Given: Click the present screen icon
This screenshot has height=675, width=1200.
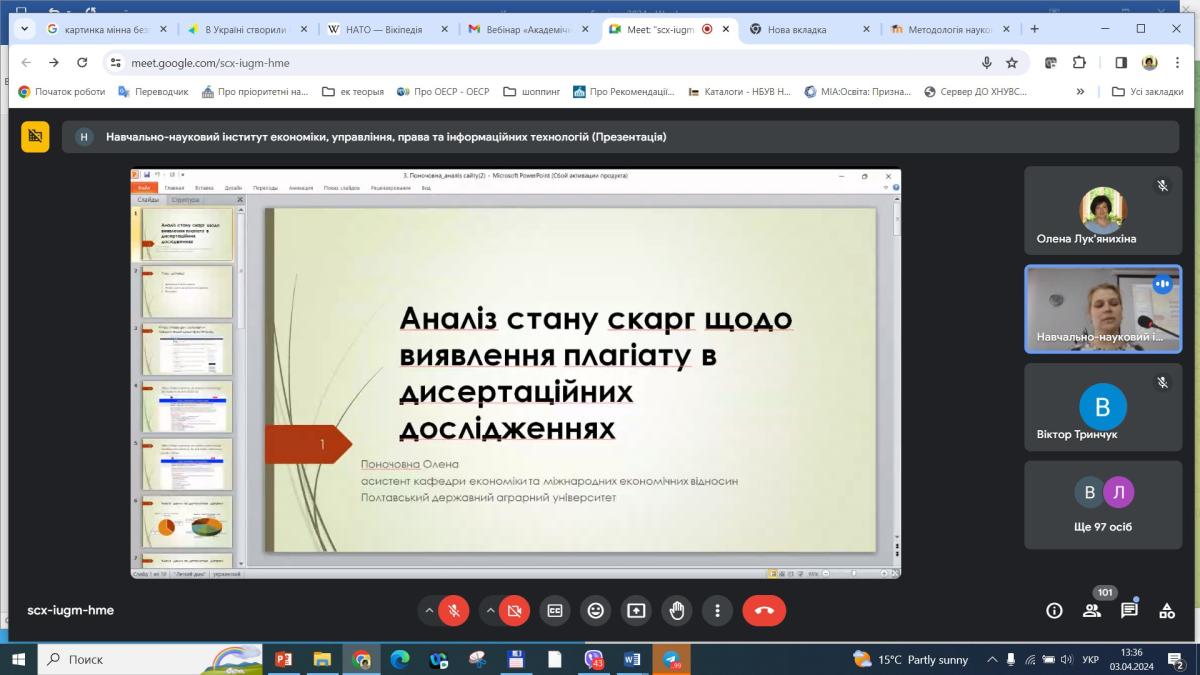Looking at the screenshot, I should click(636, 610).
